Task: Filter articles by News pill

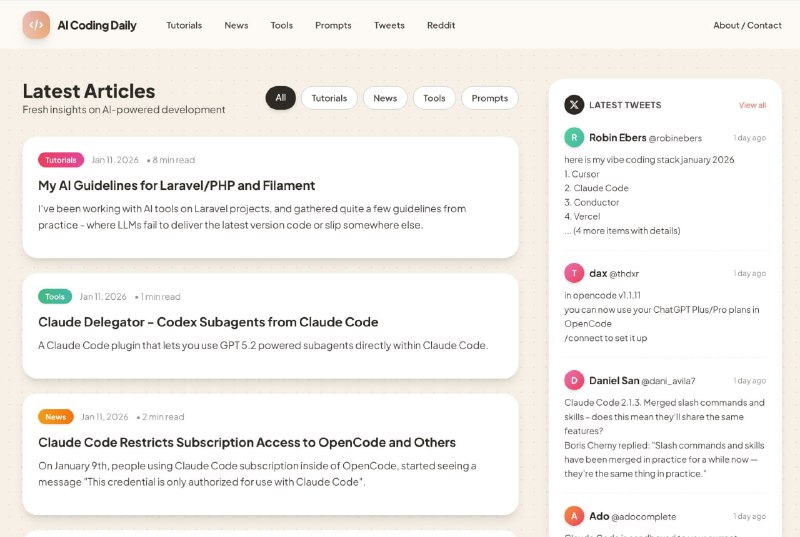Action: click(x=385, y=98)
